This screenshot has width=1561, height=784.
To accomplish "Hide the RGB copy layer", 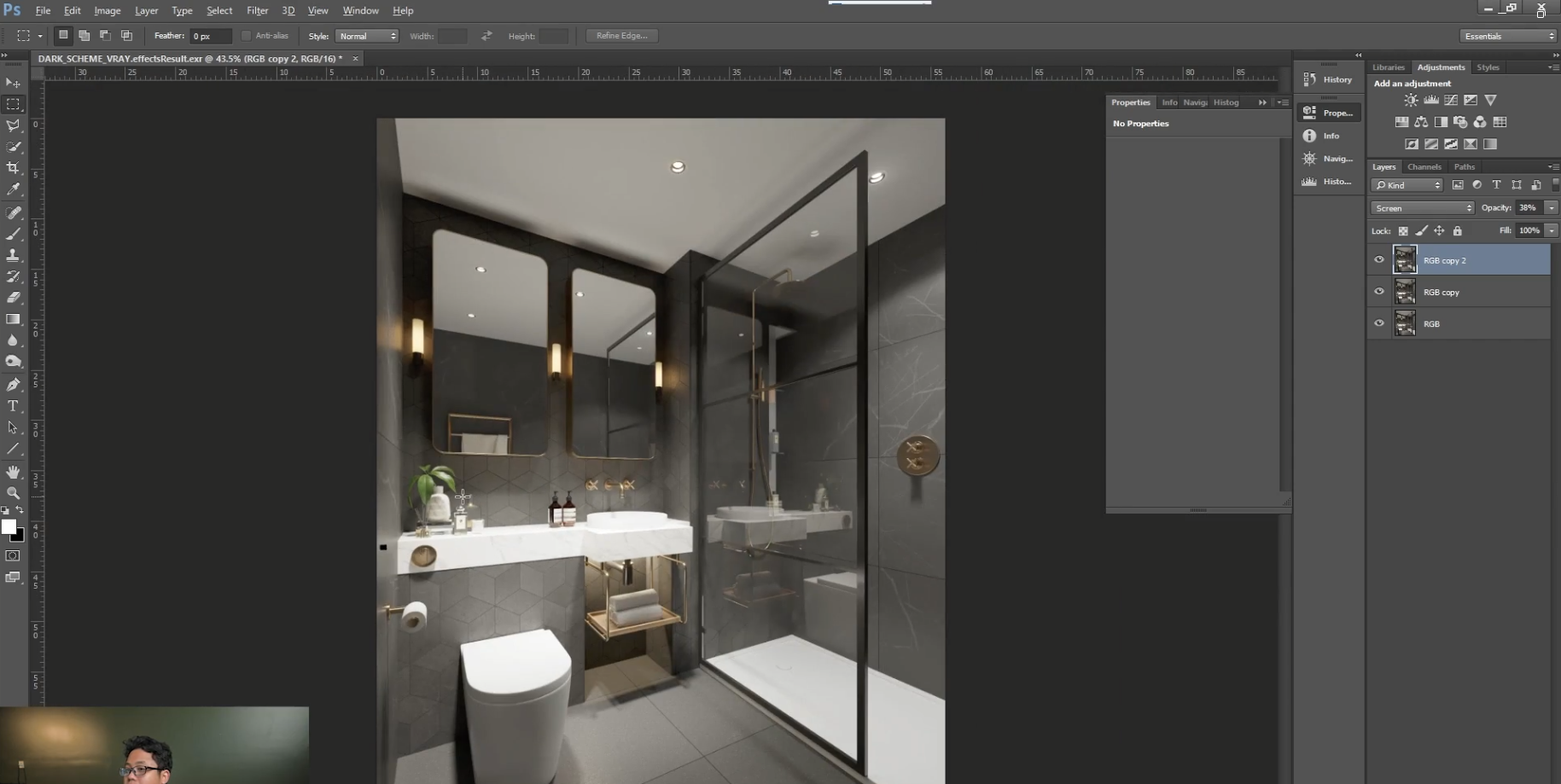I will [1379, 292].
